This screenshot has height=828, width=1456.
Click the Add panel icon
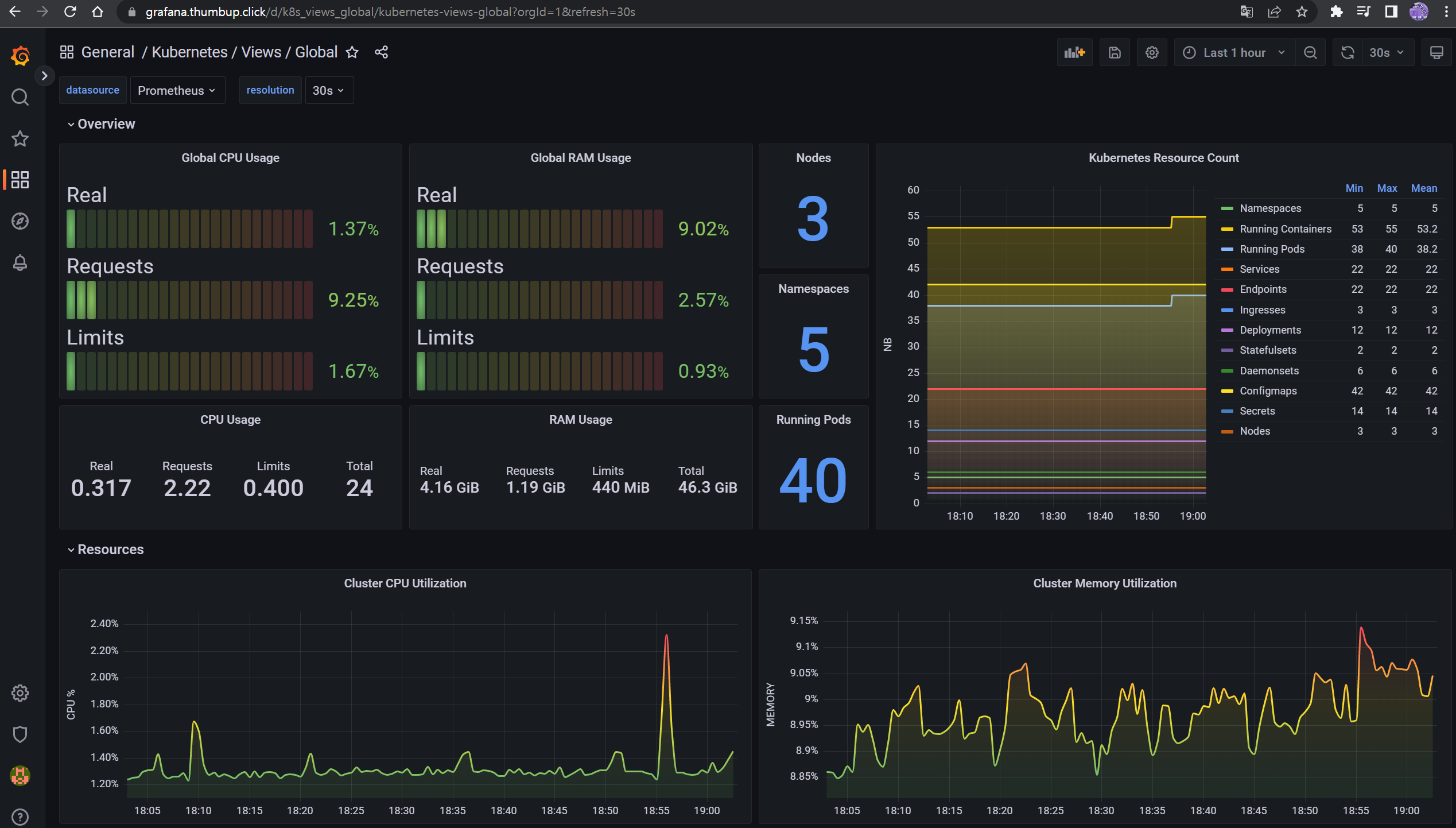1074,53
